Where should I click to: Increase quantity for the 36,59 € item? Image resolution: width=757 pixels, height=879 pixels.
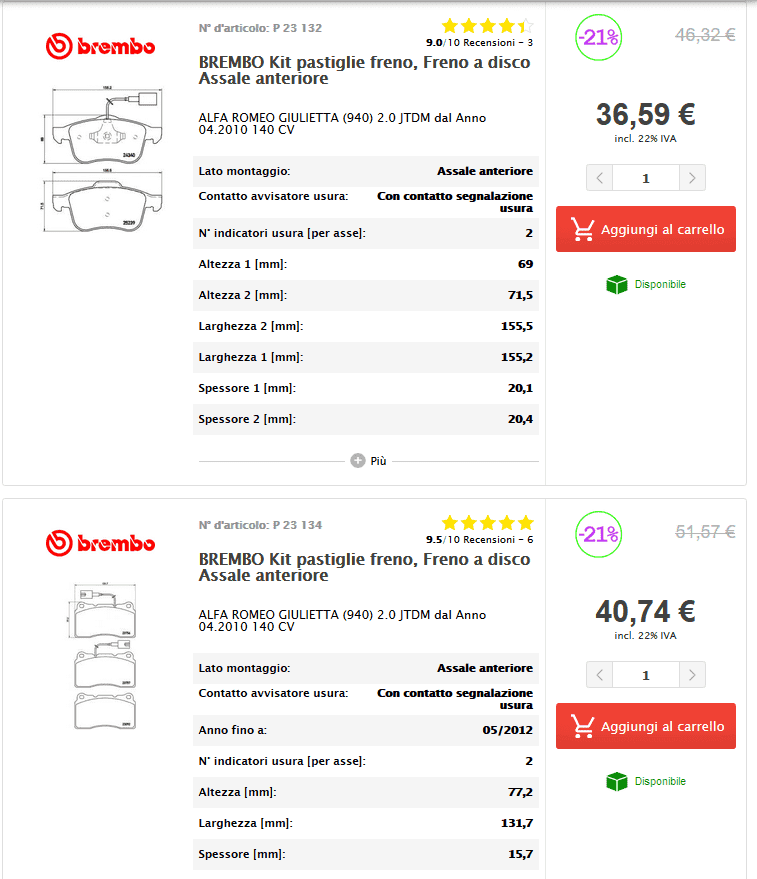692,178
